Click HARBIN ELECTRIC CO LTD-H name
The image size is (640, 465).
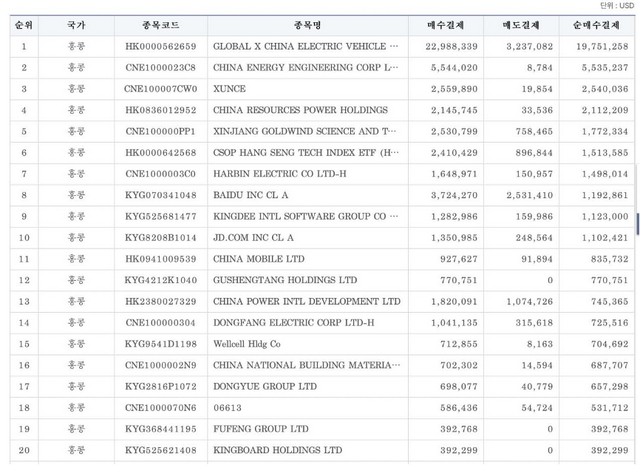[x=280, y=174]
